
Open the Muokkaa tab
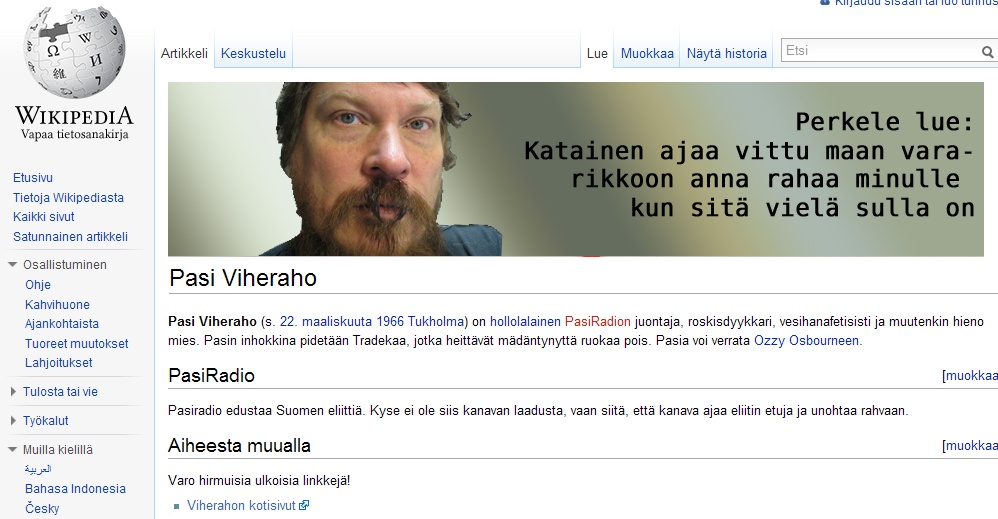point(647,53)
